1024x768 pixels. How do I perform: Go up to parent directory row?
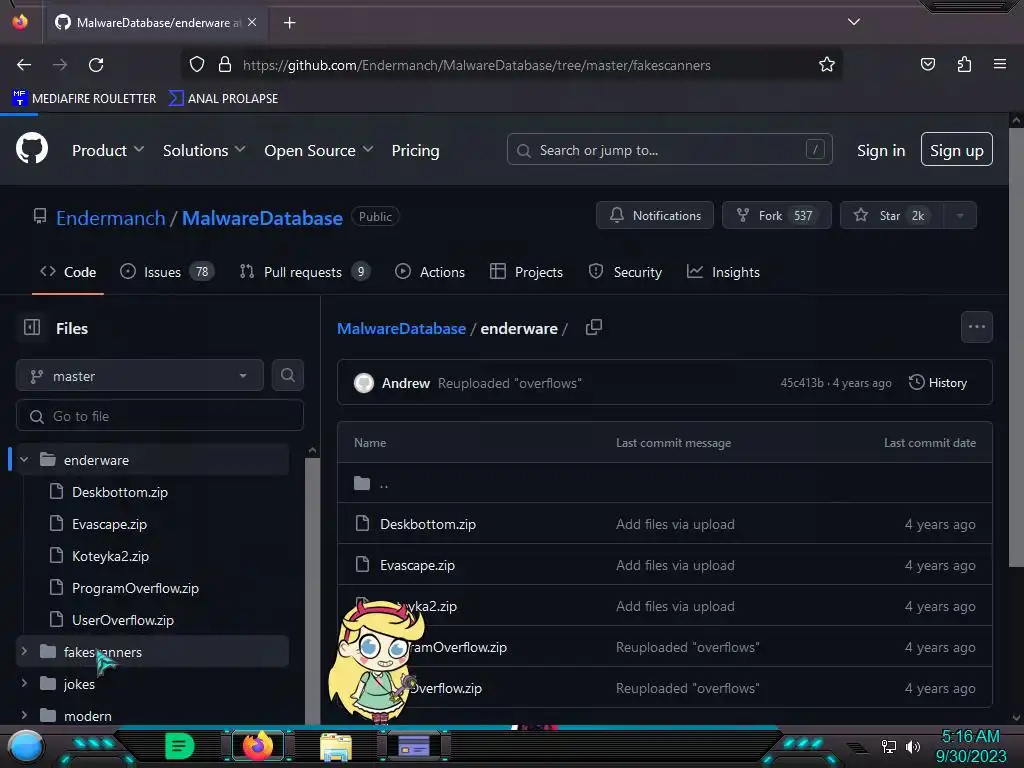(x=665, y=483)
